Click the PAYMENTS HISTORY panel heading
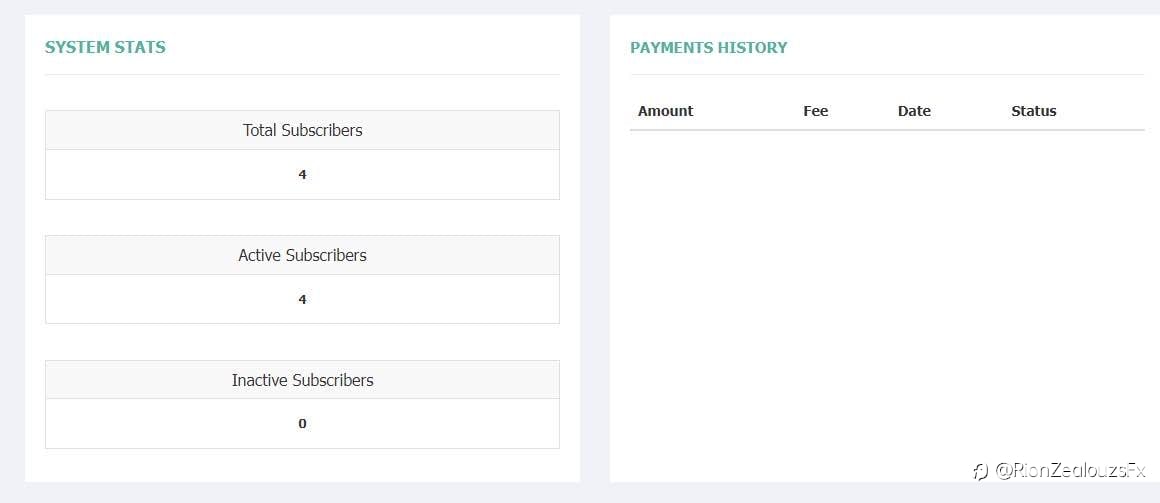 pyautogui.click(x=709, y=47)
